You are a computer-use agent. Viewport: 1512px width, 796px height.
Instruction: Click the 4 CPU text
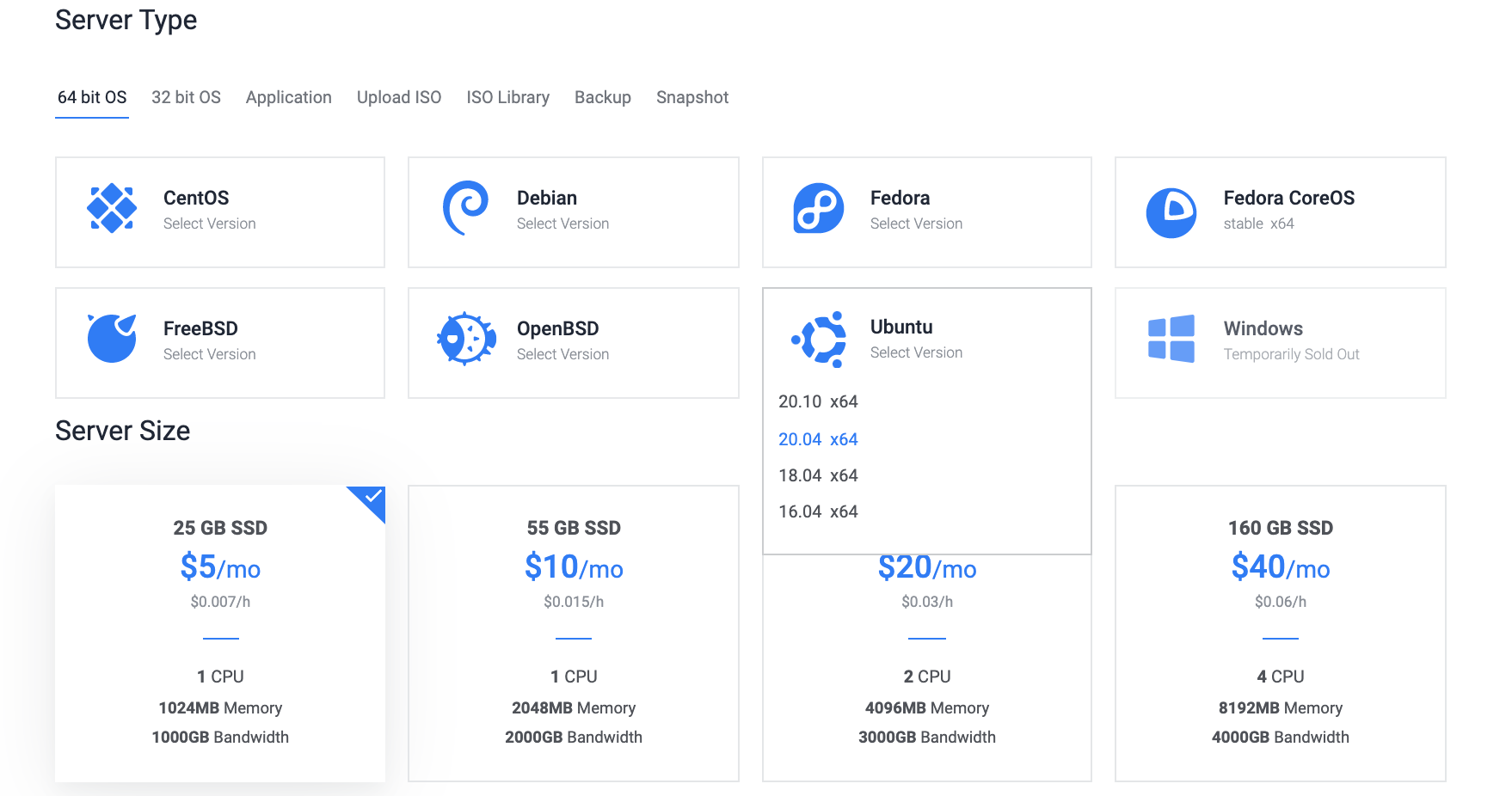pyautogui.click(x=1281, y=677)
